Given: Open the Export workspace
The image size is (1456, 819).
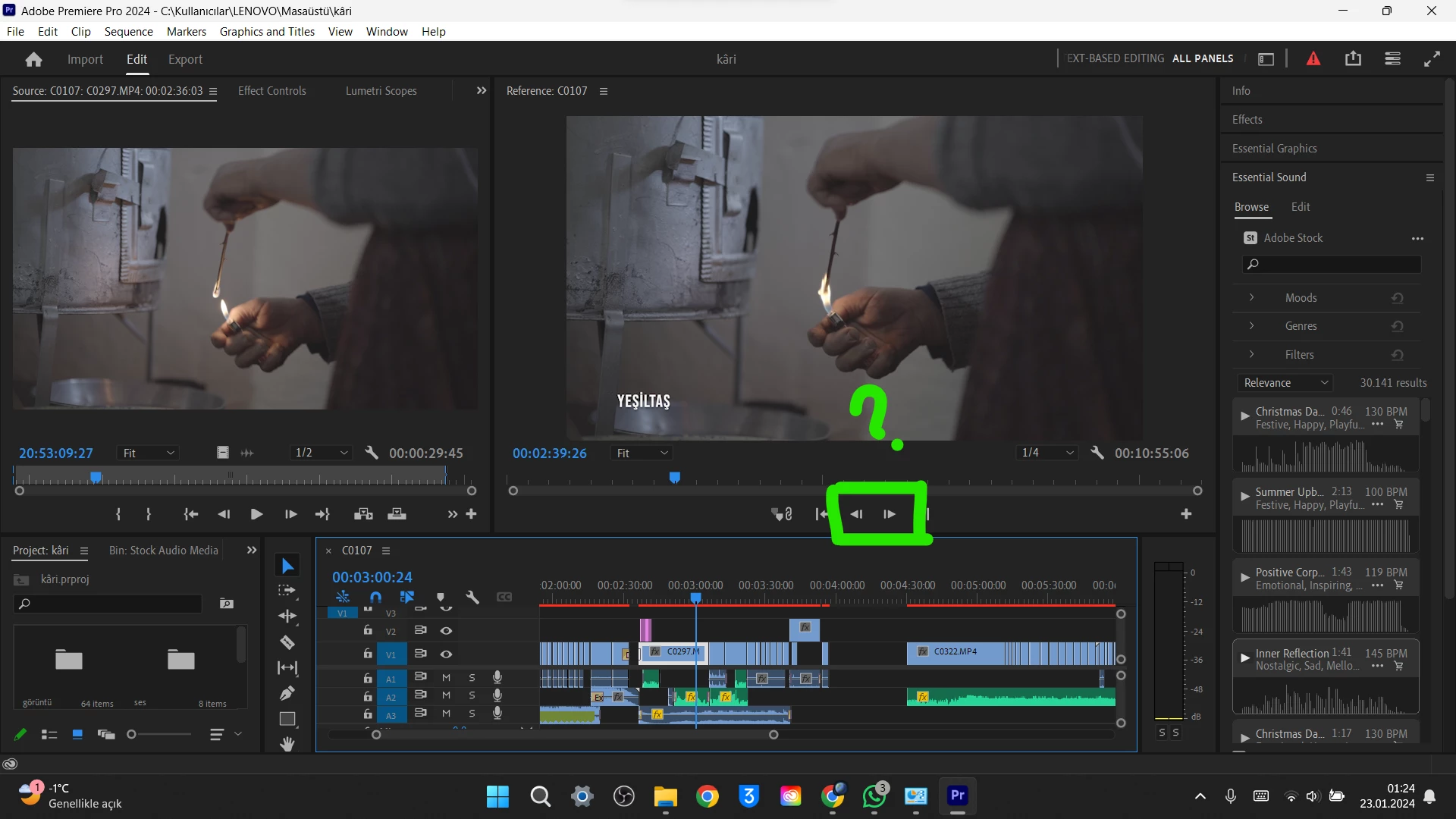Looking at the screenshot, I should click(x=185, y=59).
